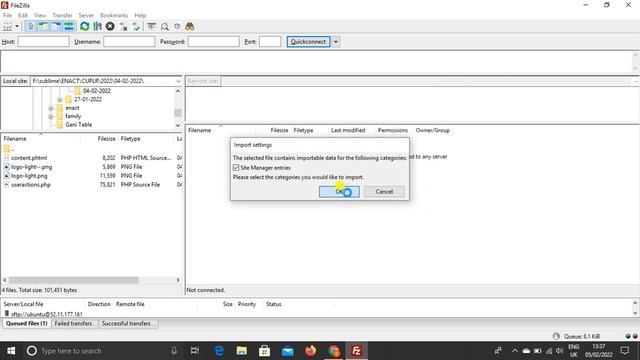Open the View menu
Screen dimensions: 640x360
(40, 15)
